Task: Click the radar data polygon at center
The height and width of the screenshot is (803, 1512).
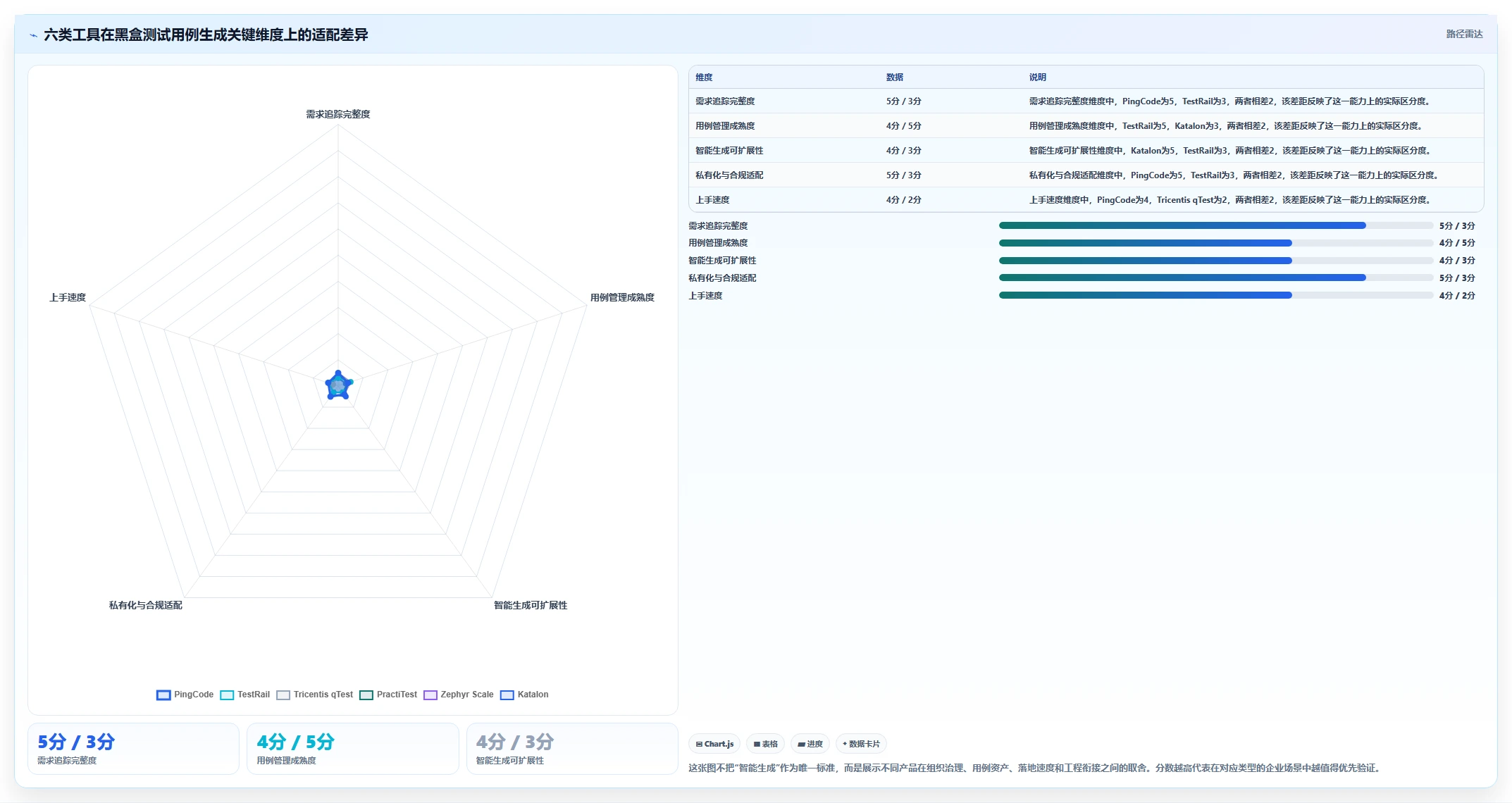Action: click(x=338, y=385)
